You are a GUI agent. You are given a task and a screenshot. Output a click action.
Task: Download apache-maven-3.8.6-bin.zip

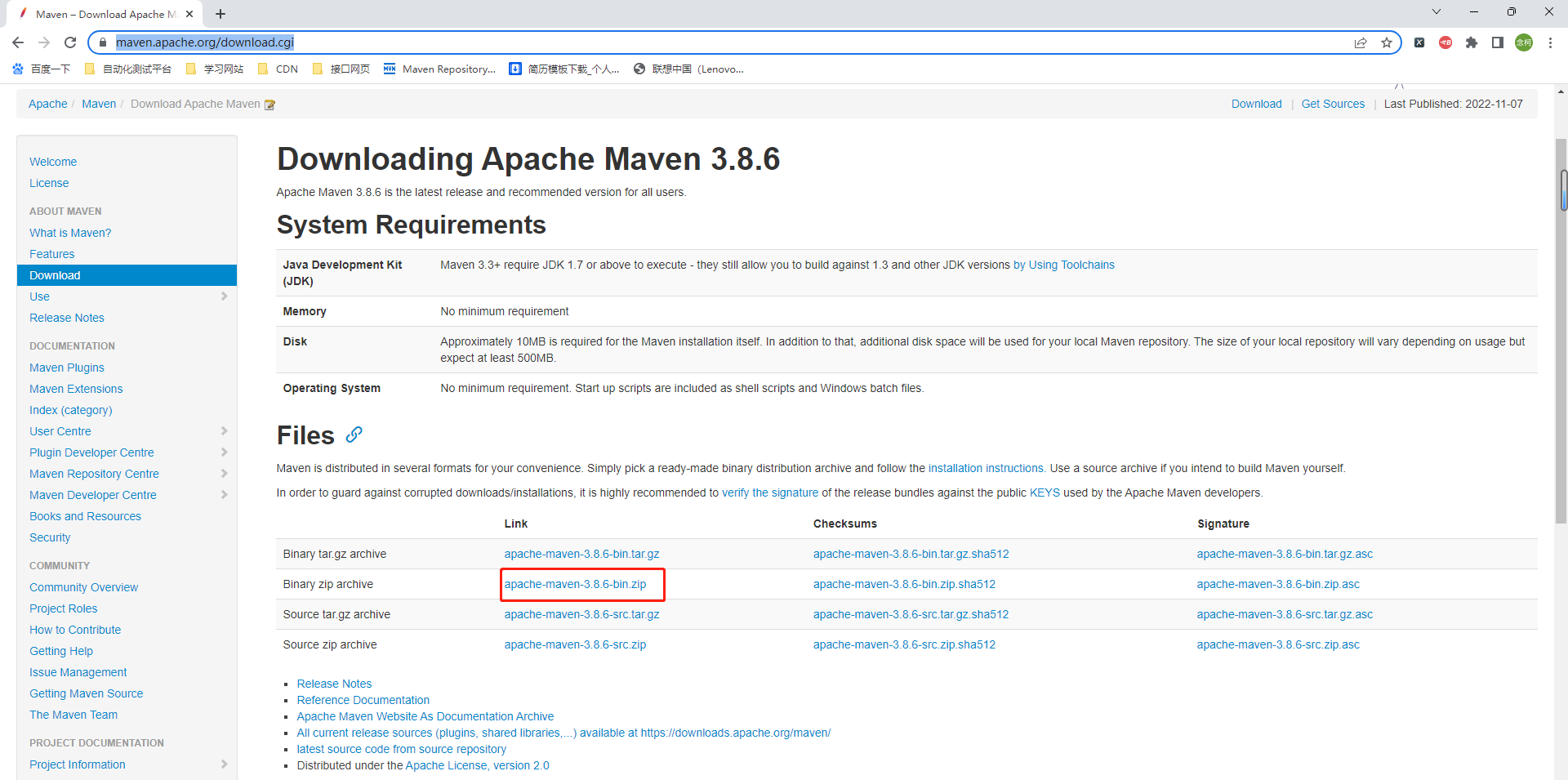tap(575, 584)
